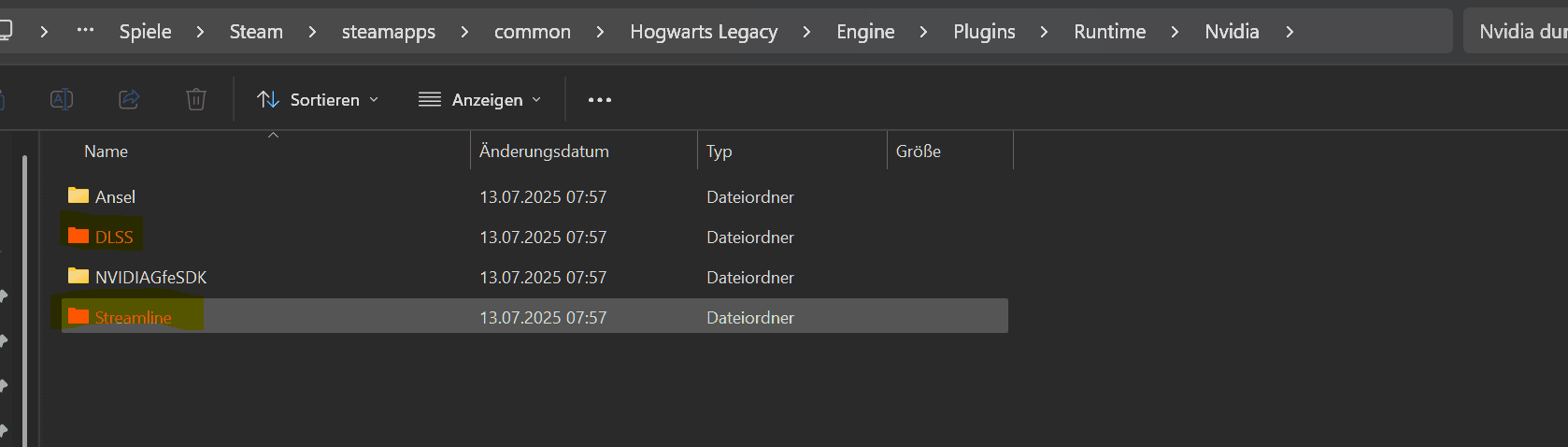Click the Delete trash icon
1568x447 pixels.
[196, 99]
